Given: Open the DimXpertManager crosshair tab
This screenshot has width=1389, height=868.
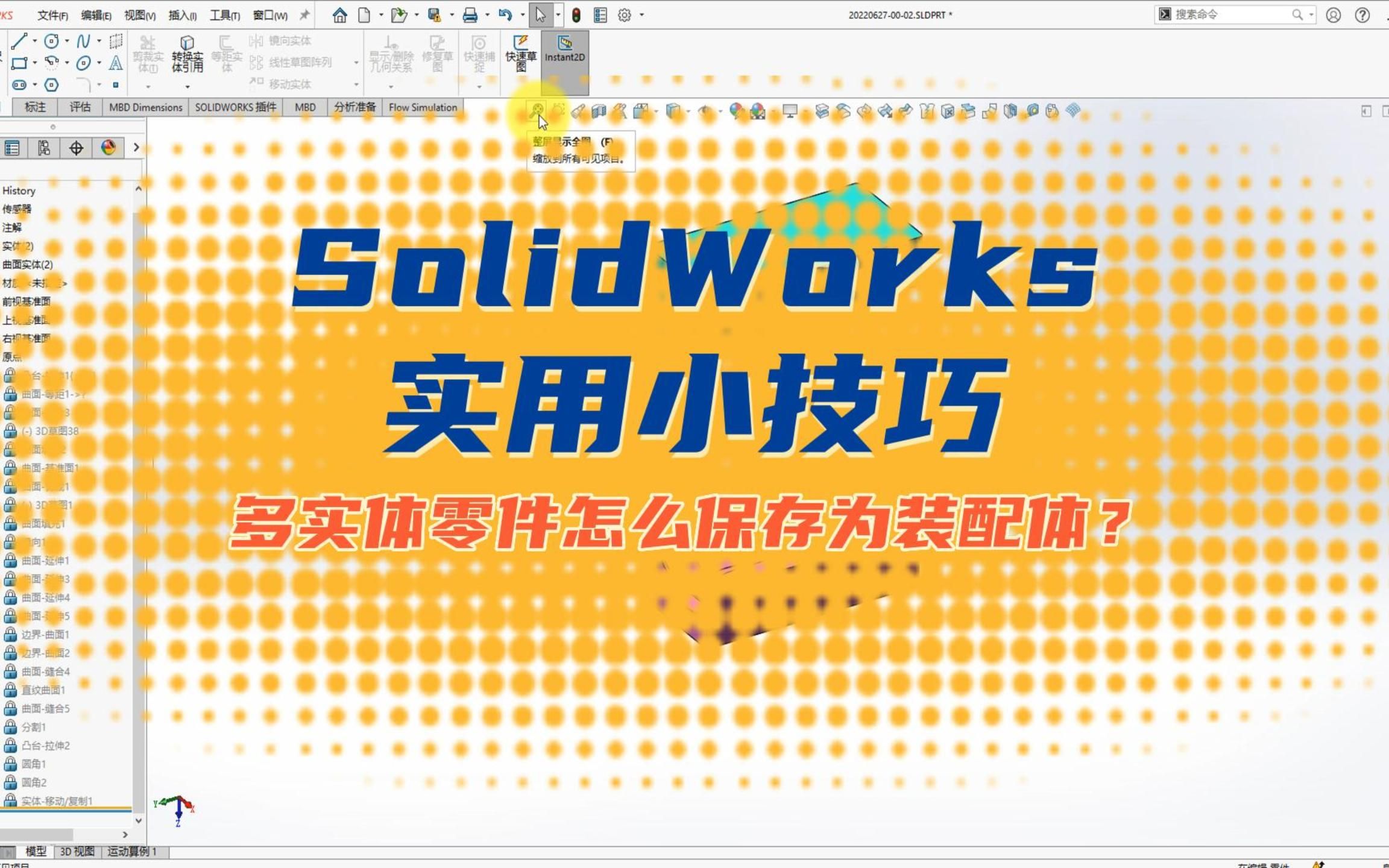Looking at the screenshot, I should point(76,148).
